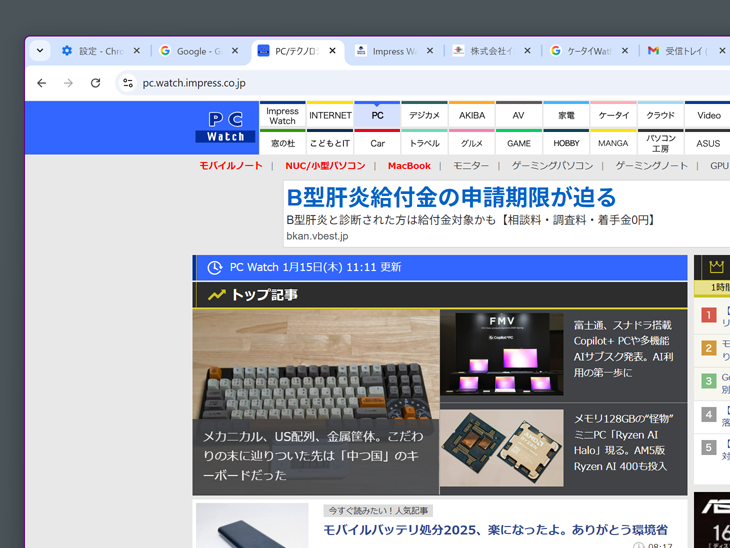Viewport: 730px width, 548px height.
Task: Open the モバイルノート category link
Action: click(x=231, y=166)
